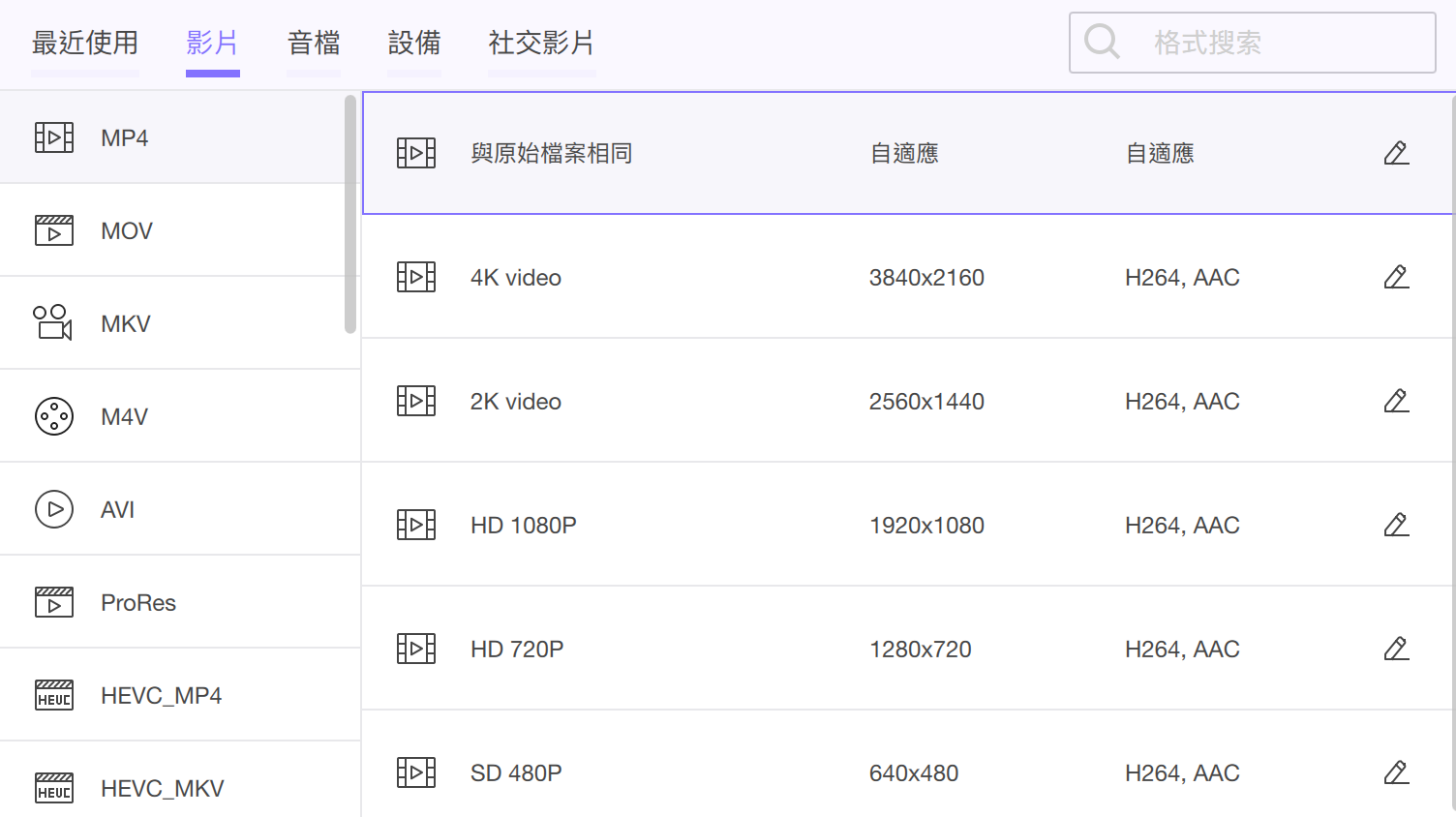Select the SD 480P preset label
Screen dimensions: 1456x817
[516, 773]
